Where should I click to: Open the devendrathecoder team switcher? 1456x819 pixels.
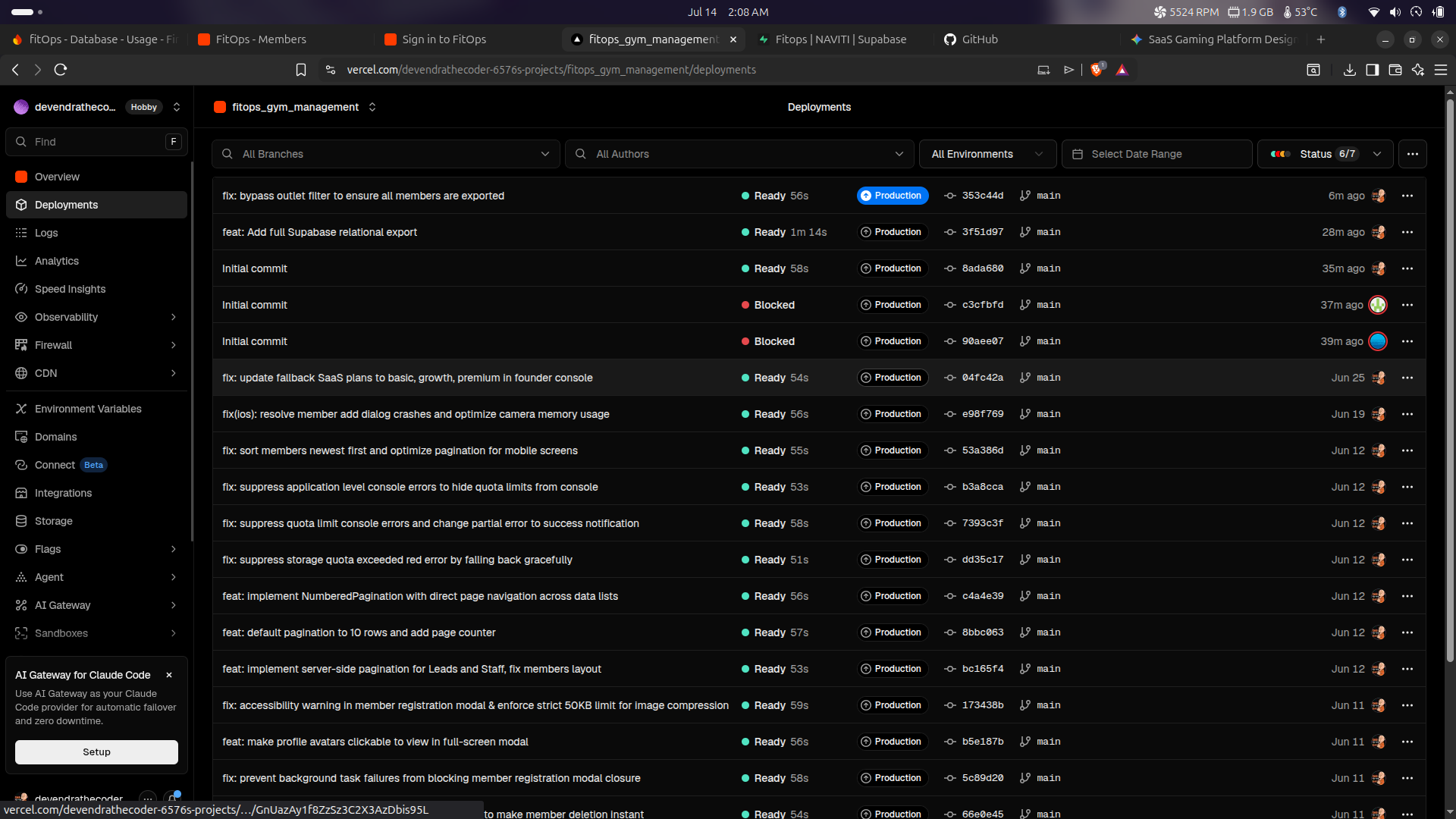tap(177, 107)
